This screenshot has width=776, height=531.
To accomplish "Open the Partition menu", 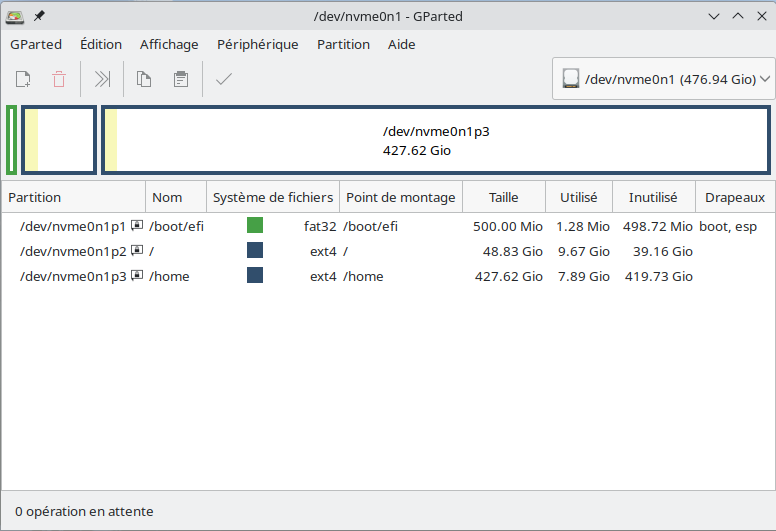I will [343, 45].
